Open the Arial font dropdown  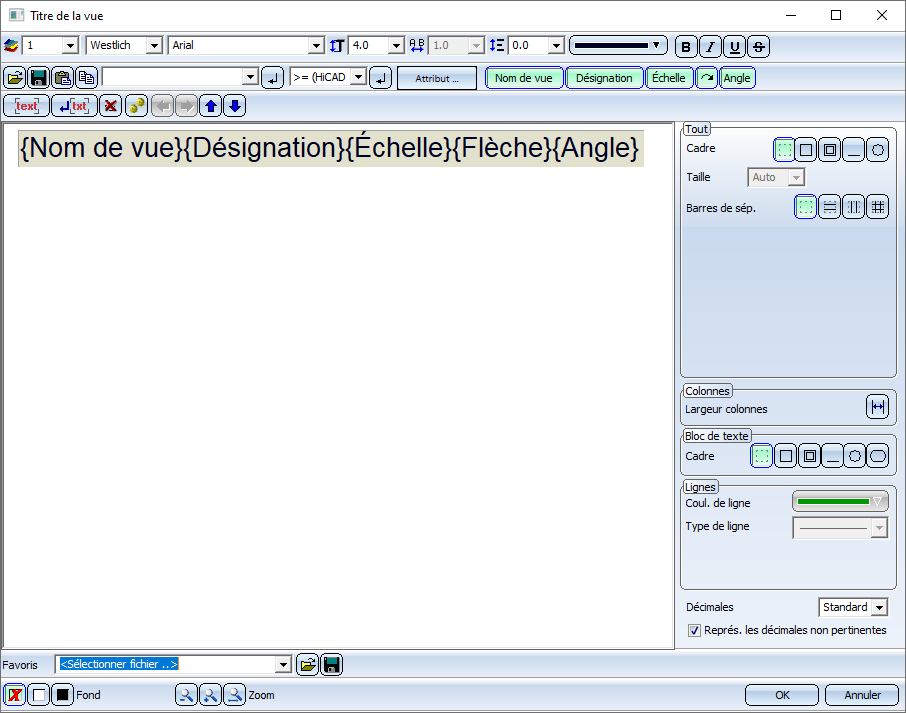tap(316, 46)
